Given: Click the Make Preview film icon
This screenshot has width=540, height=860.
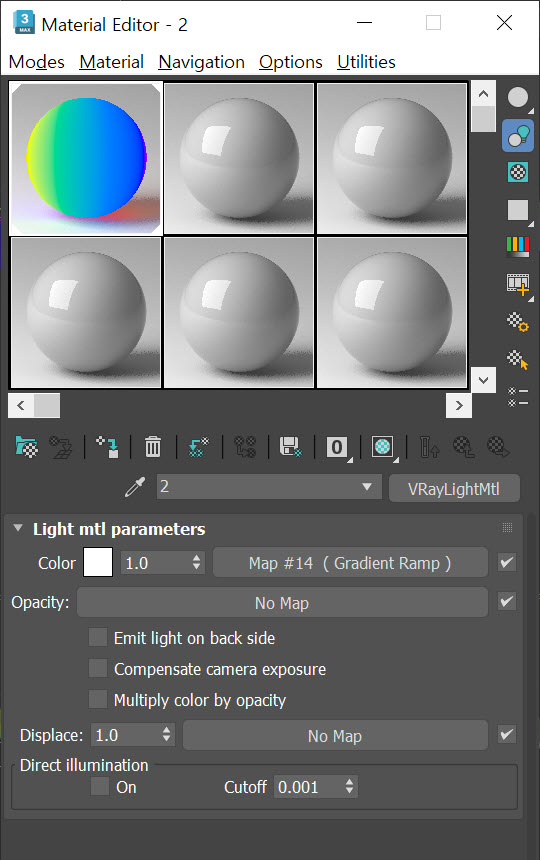Looking at the screenshot, I should pos(518,284).
